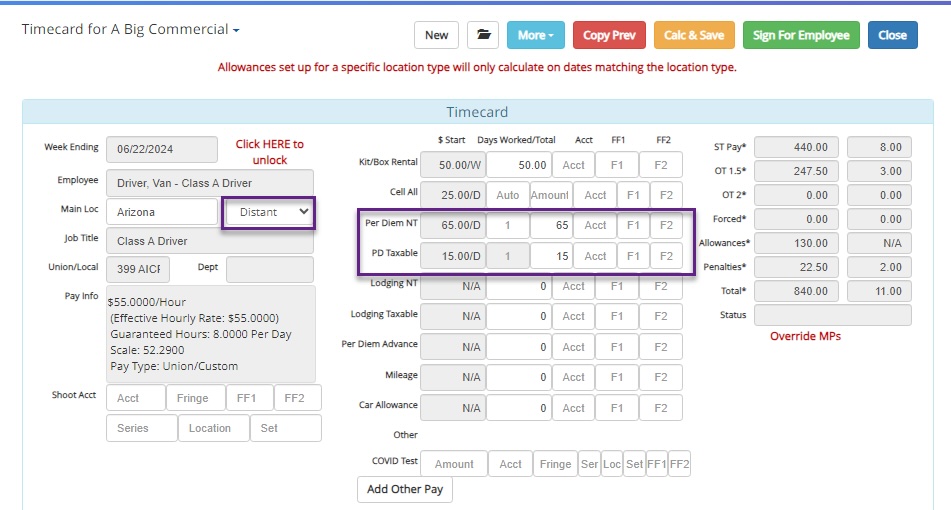Click OT 1.5 amount 247.50 field

(796, 171)
